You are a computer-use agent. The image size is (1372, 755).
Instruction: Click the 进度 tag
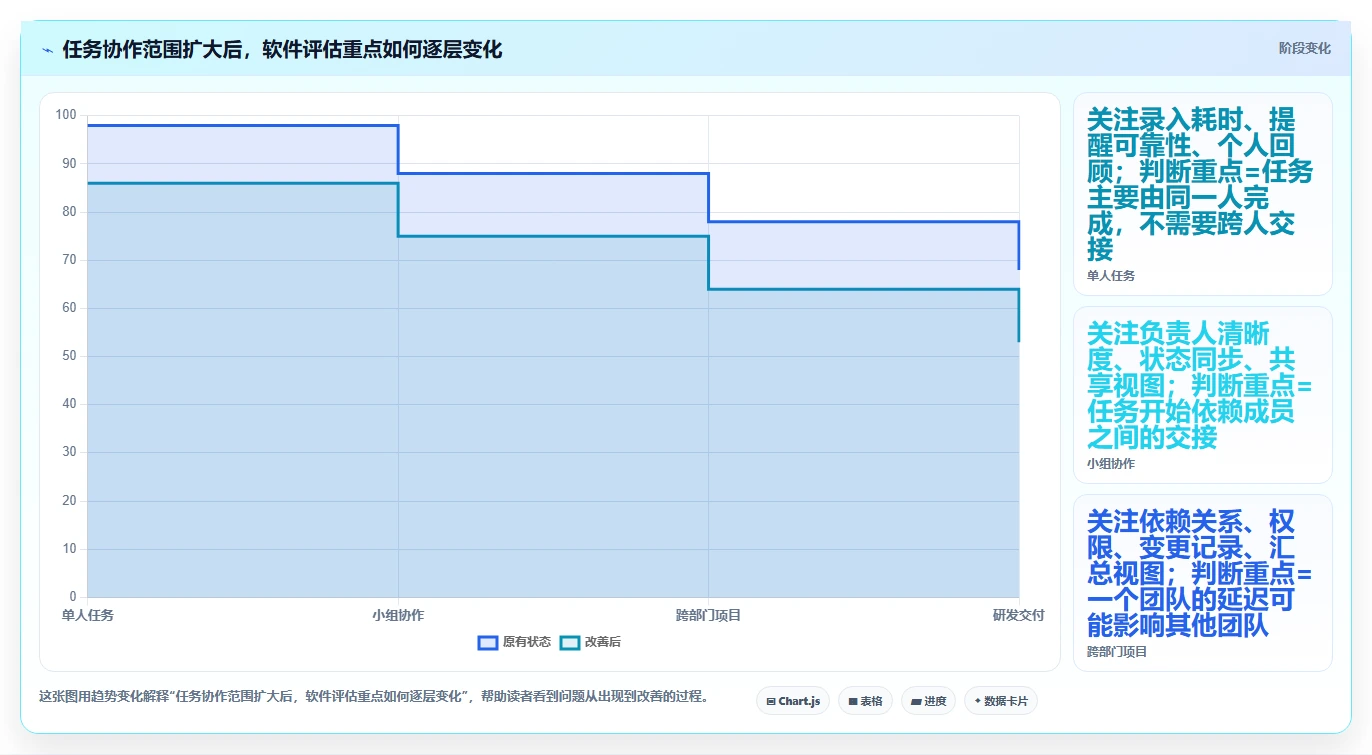click(x=928, y=701)
